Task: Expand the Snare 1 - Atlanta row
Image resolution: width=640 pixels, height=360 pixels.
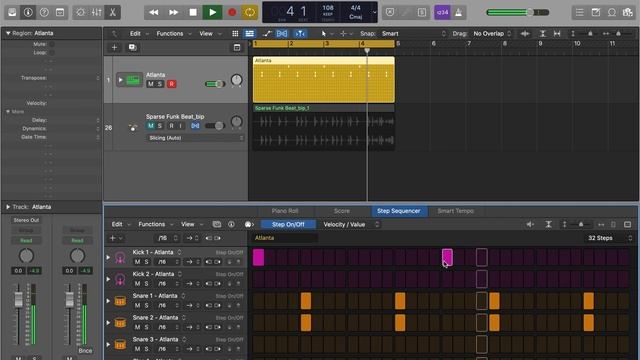Action: (x=108, y=301)
